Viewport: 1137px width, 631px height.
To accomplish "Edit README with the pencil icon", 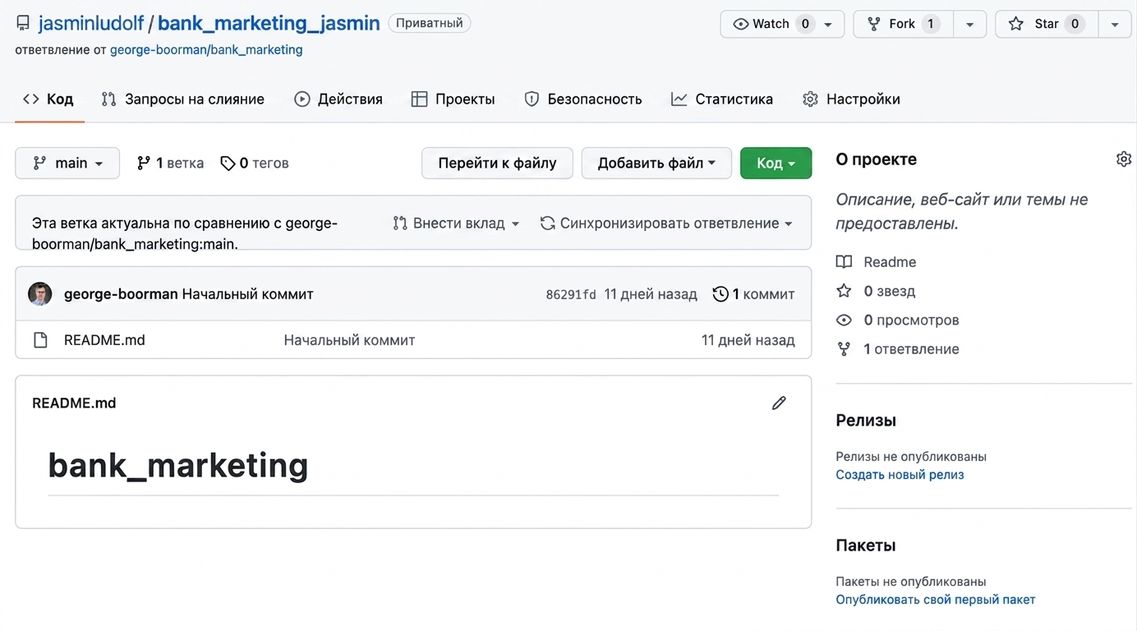I will click(x=779, y=403).
